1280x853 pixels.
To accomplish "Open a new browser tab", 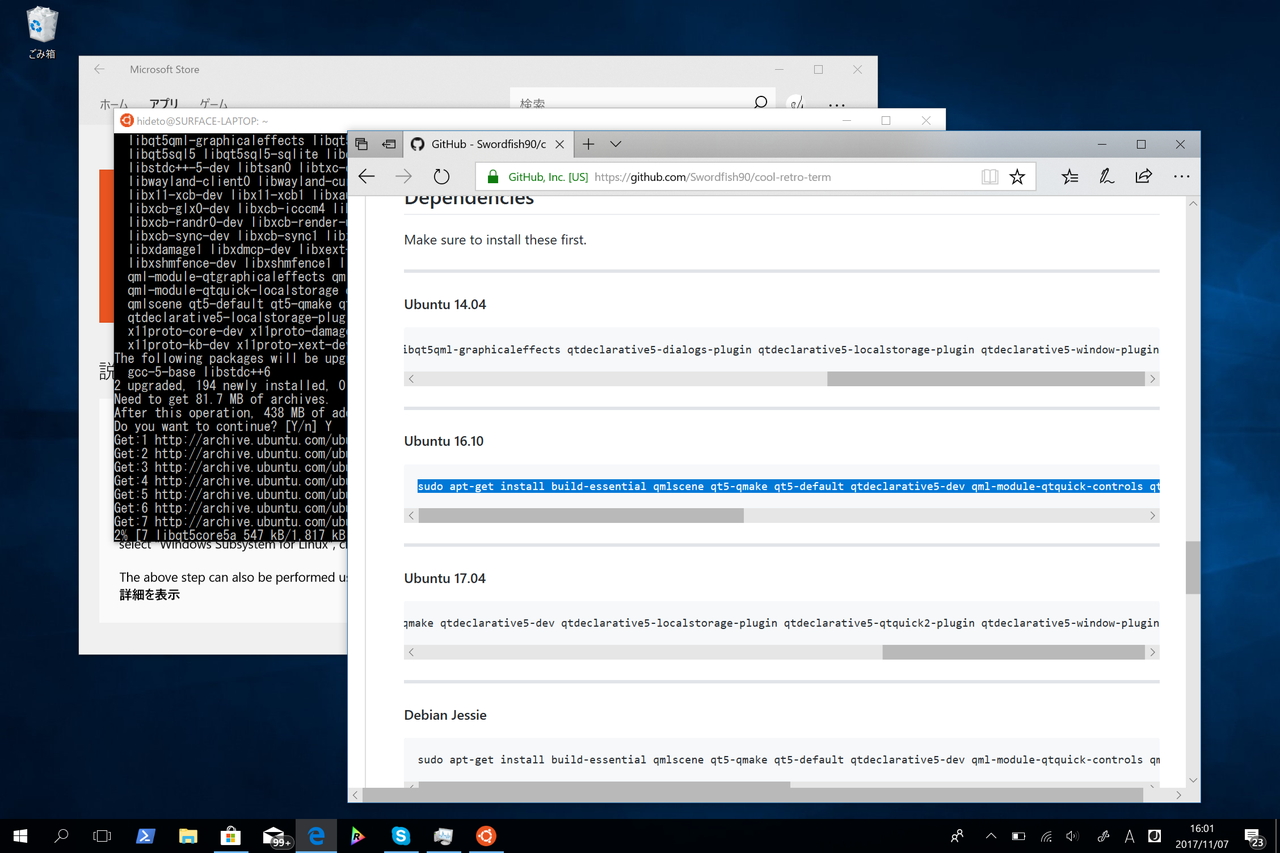I will (588, 144).
